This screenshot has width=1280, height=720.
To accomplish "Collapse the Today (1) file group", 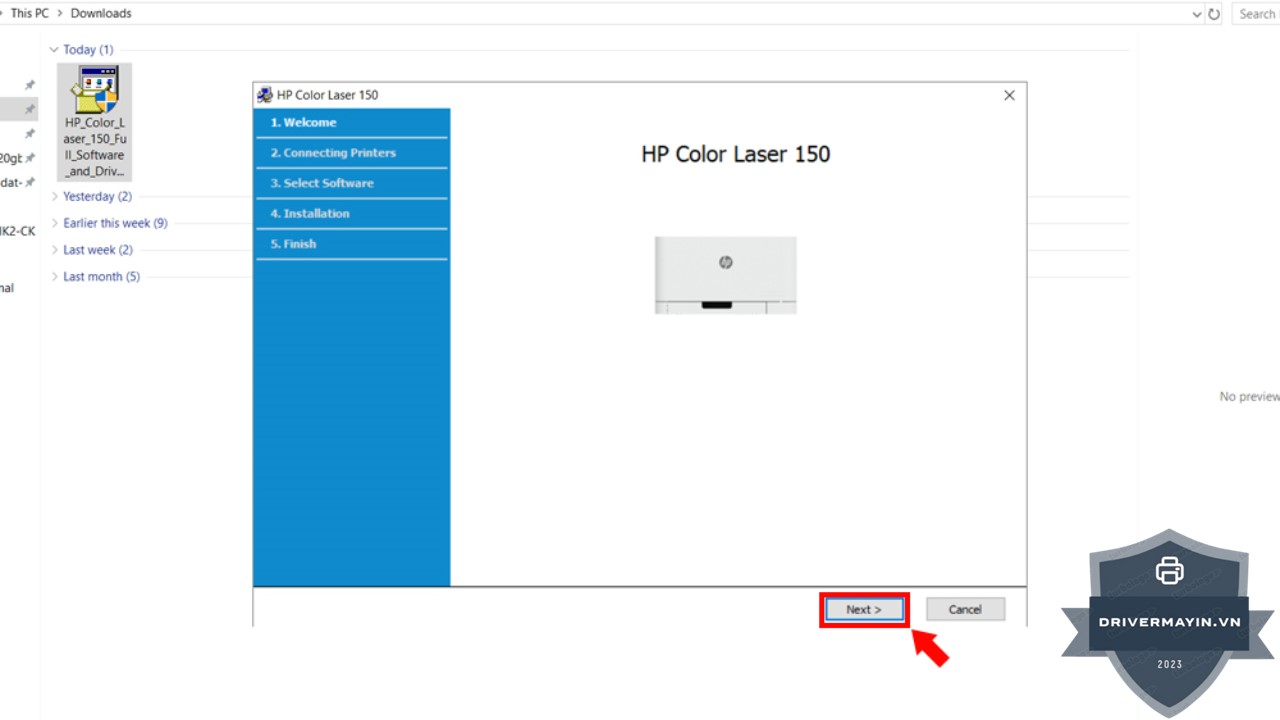I will coord(54,50).
